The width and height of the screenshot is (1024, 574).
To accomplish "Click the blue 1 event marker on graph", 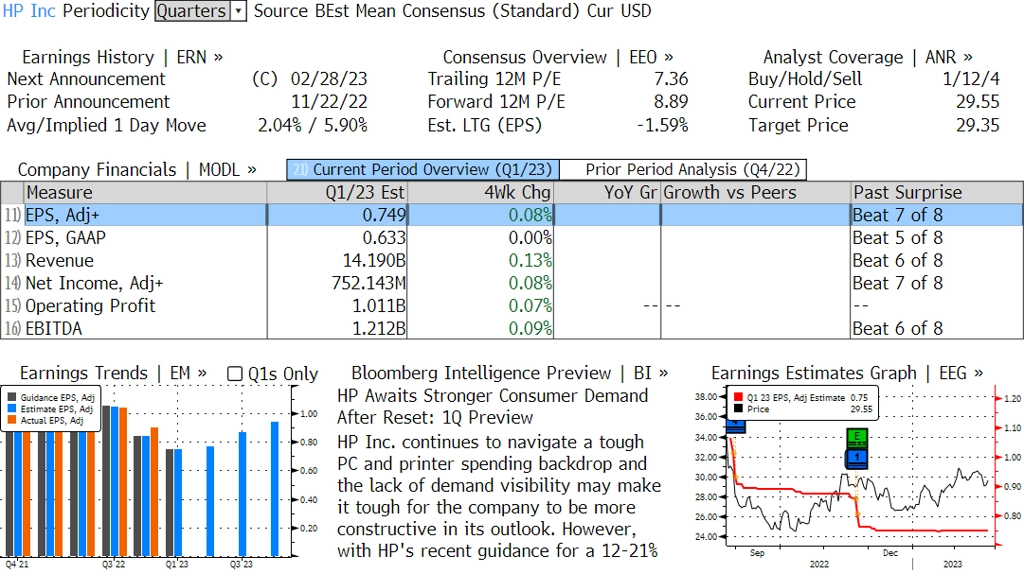I will (x=857, y=458).
